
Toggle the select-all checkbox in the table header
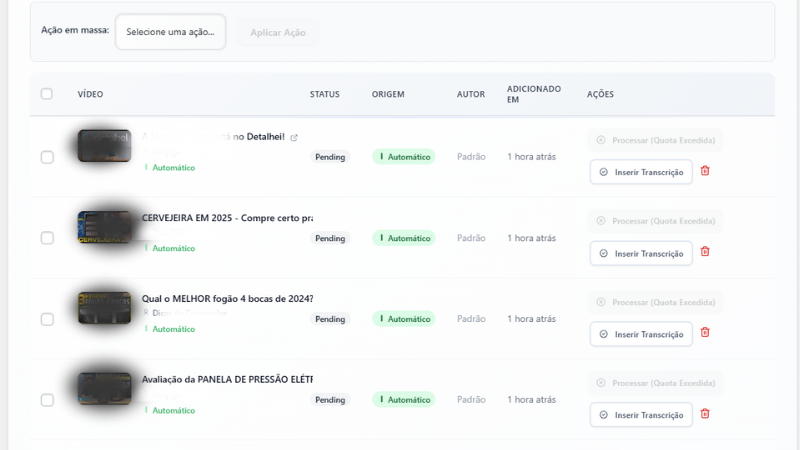(46, 94)
